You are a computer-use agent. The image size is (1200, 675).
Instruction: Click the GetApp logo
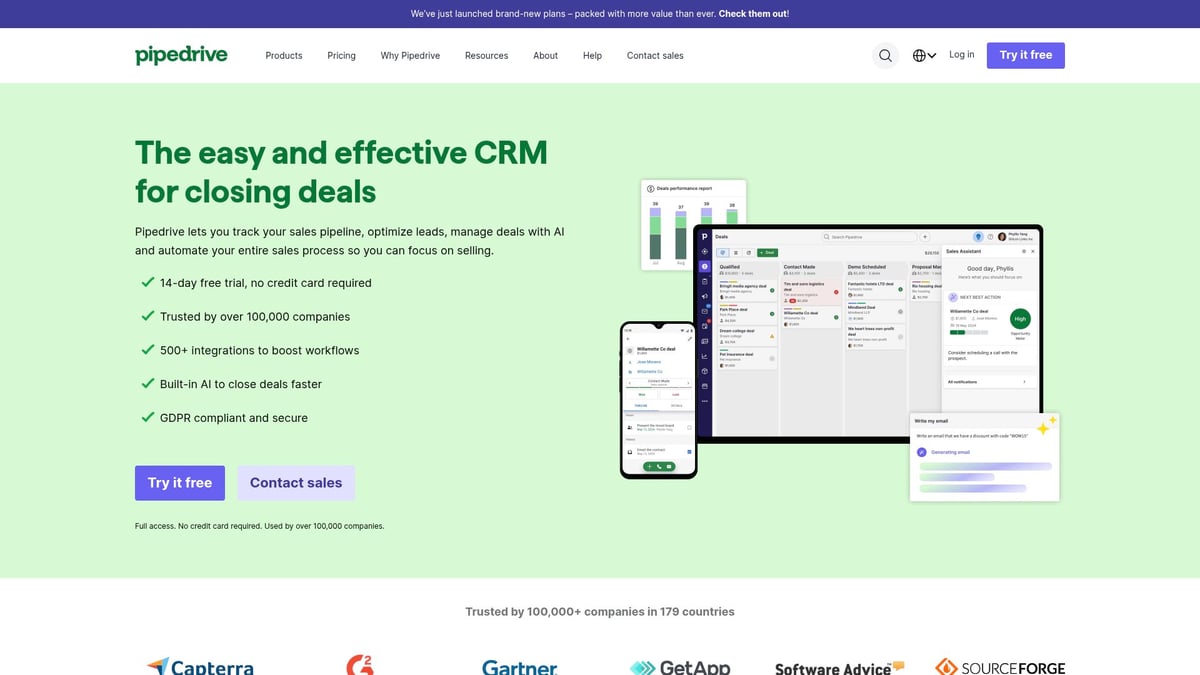coord(680,667)
